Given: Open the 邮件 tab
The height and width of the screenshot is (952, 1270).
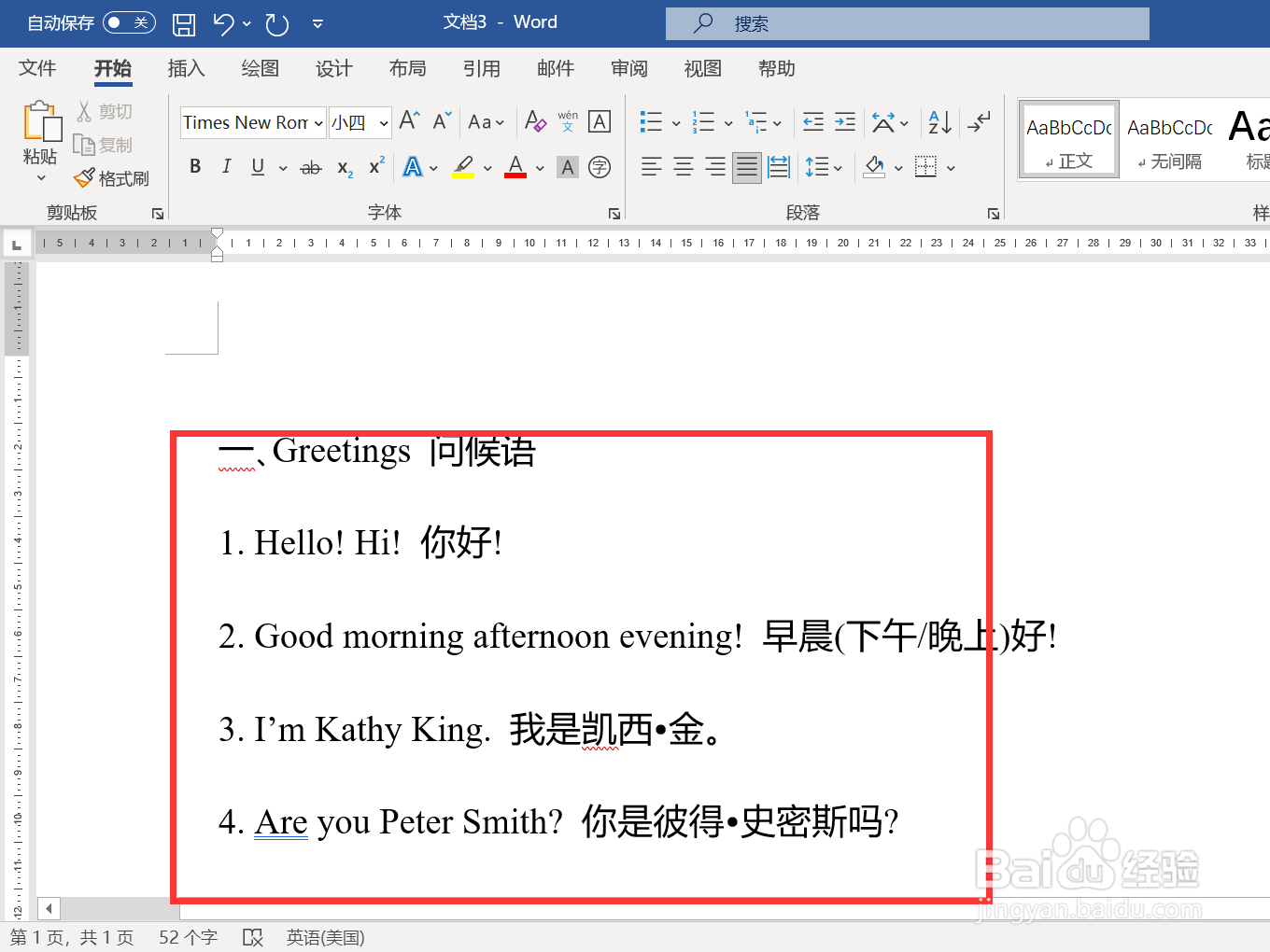Looking at the screenshot, I should point(555,68).
